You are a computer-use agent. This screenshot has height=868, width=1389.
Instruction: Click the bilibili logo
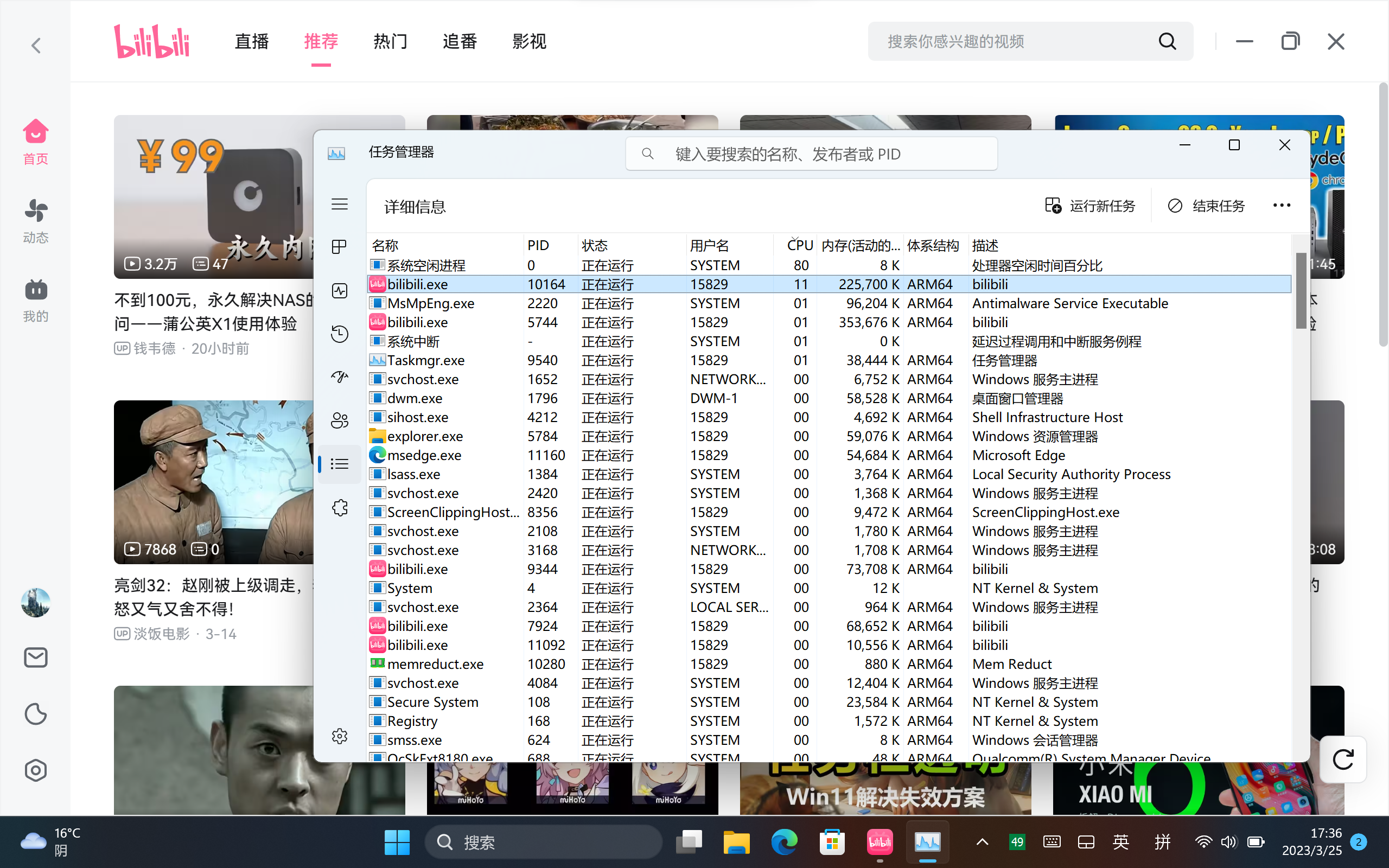pos(151,41)
